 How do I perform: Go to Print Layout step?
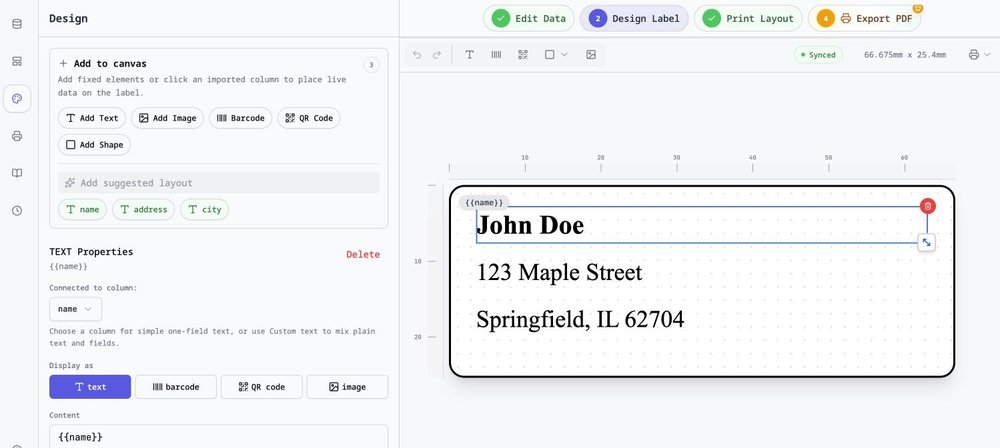[x=748, y=19]
